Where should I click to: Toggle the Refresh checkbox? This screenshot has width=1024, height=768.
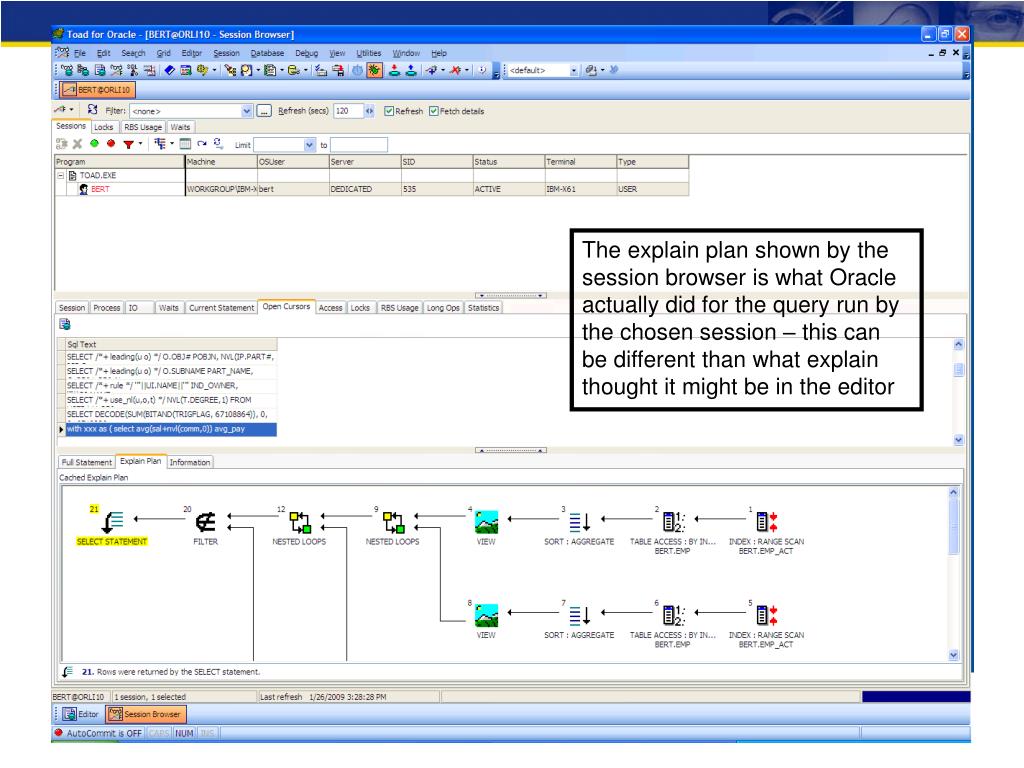(x=389, y=111)
